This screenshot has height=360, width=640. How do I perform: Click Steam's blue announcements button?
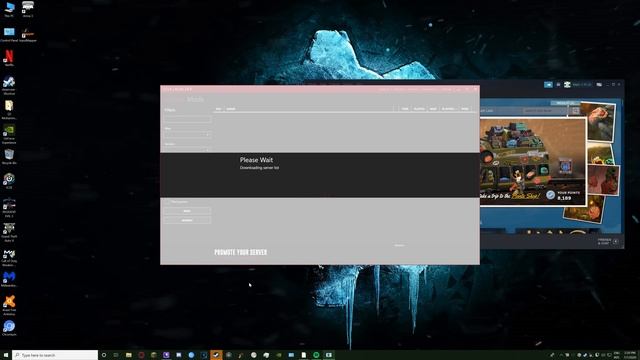[x=548, y=84]
